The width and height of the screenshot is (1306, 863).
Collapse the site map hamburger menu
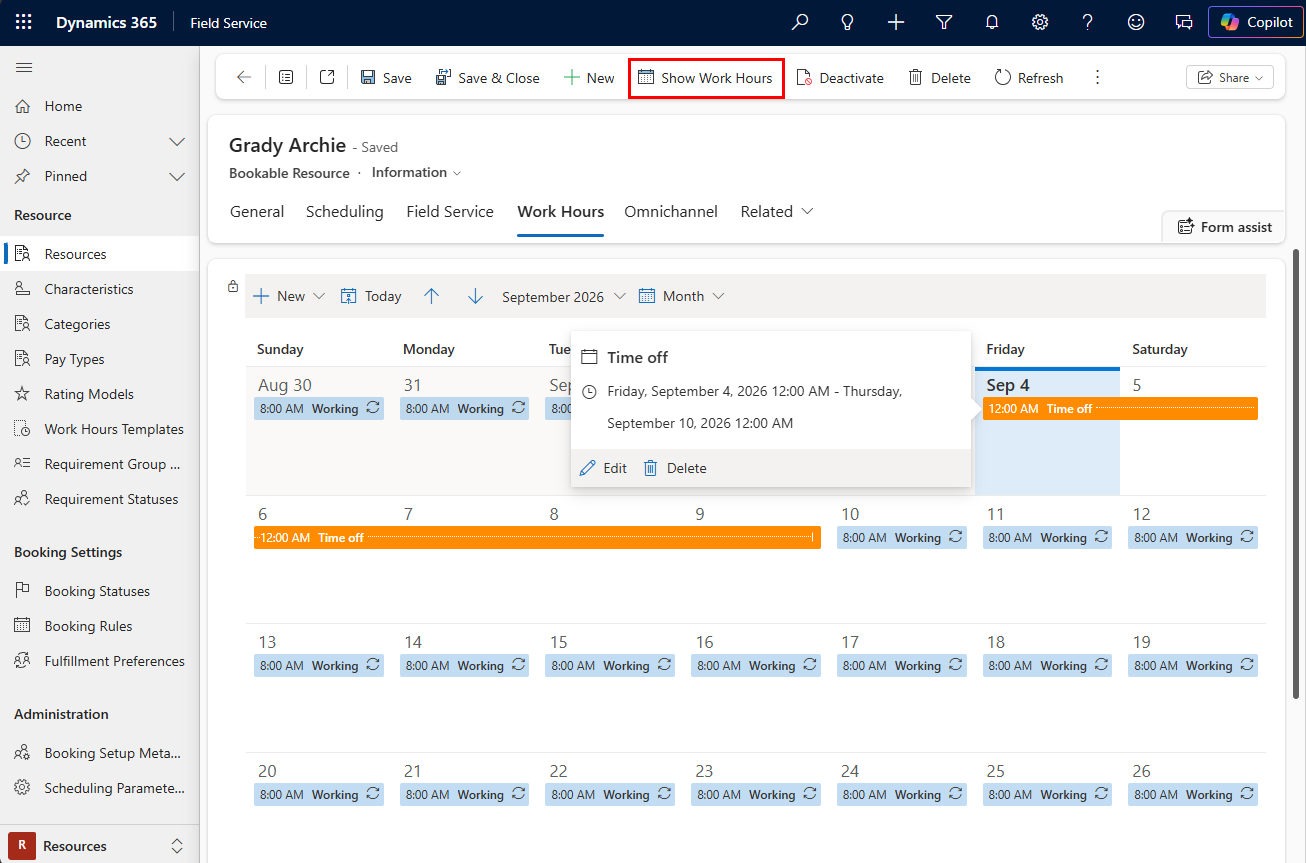[x=24, y=68]
